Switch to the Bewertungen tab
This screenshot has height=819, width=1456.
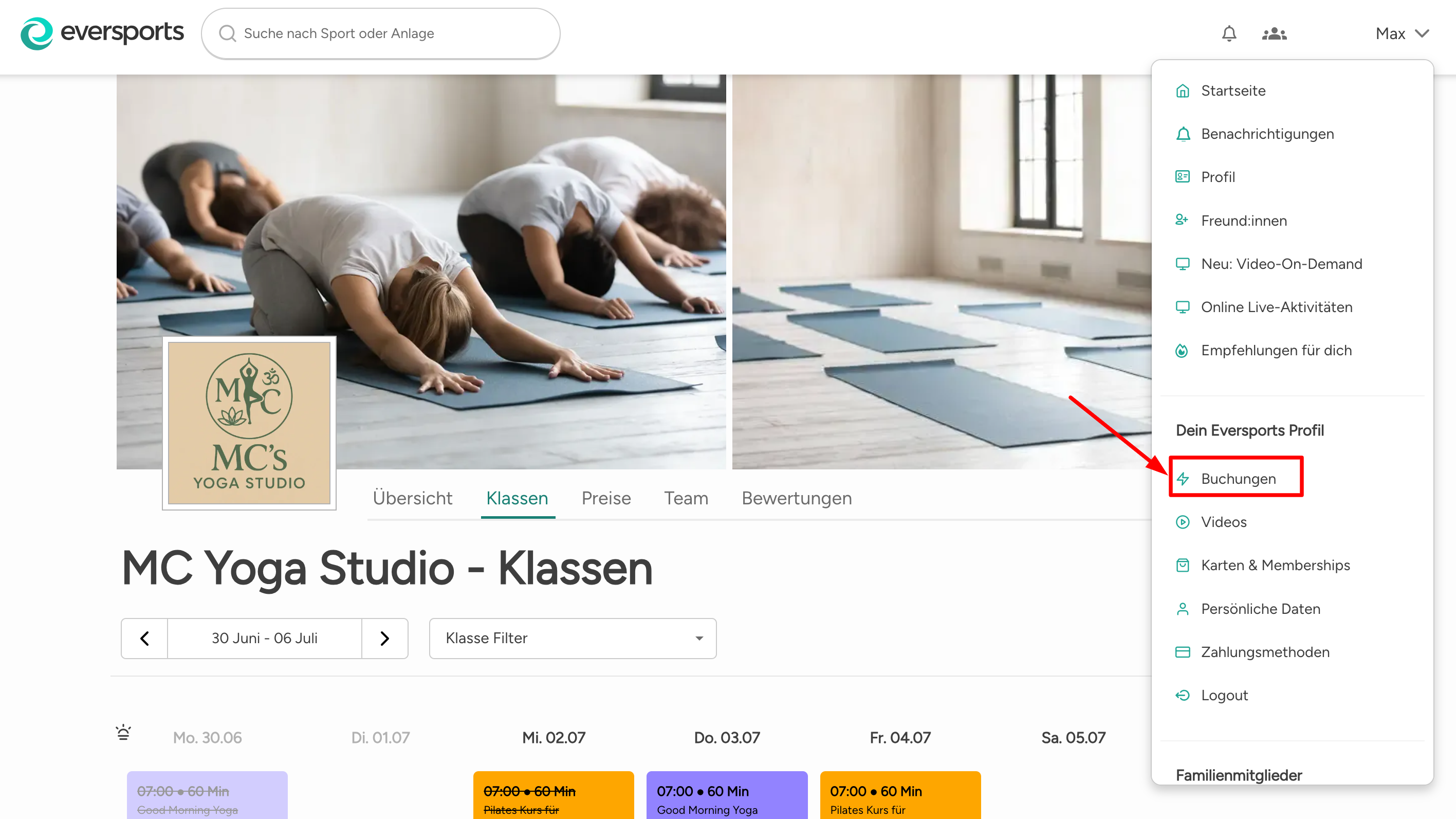tap(797, 498)
